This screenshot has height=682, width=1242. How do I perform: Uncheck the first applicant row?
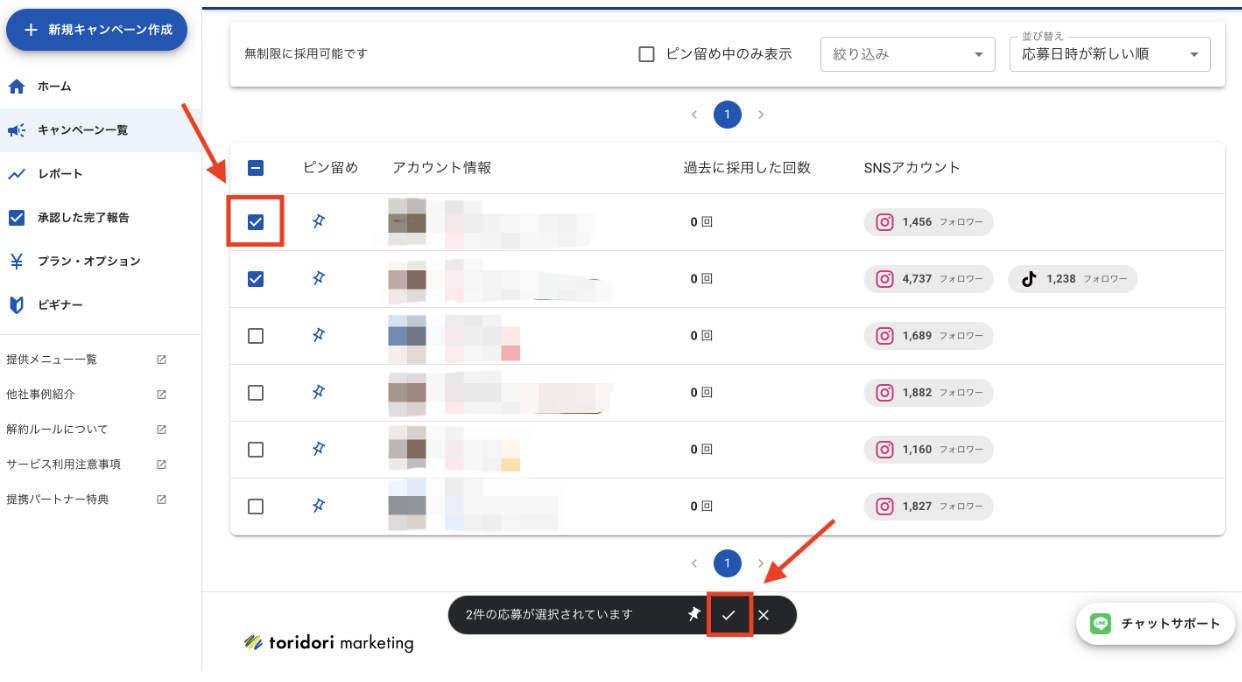point(255,221)
